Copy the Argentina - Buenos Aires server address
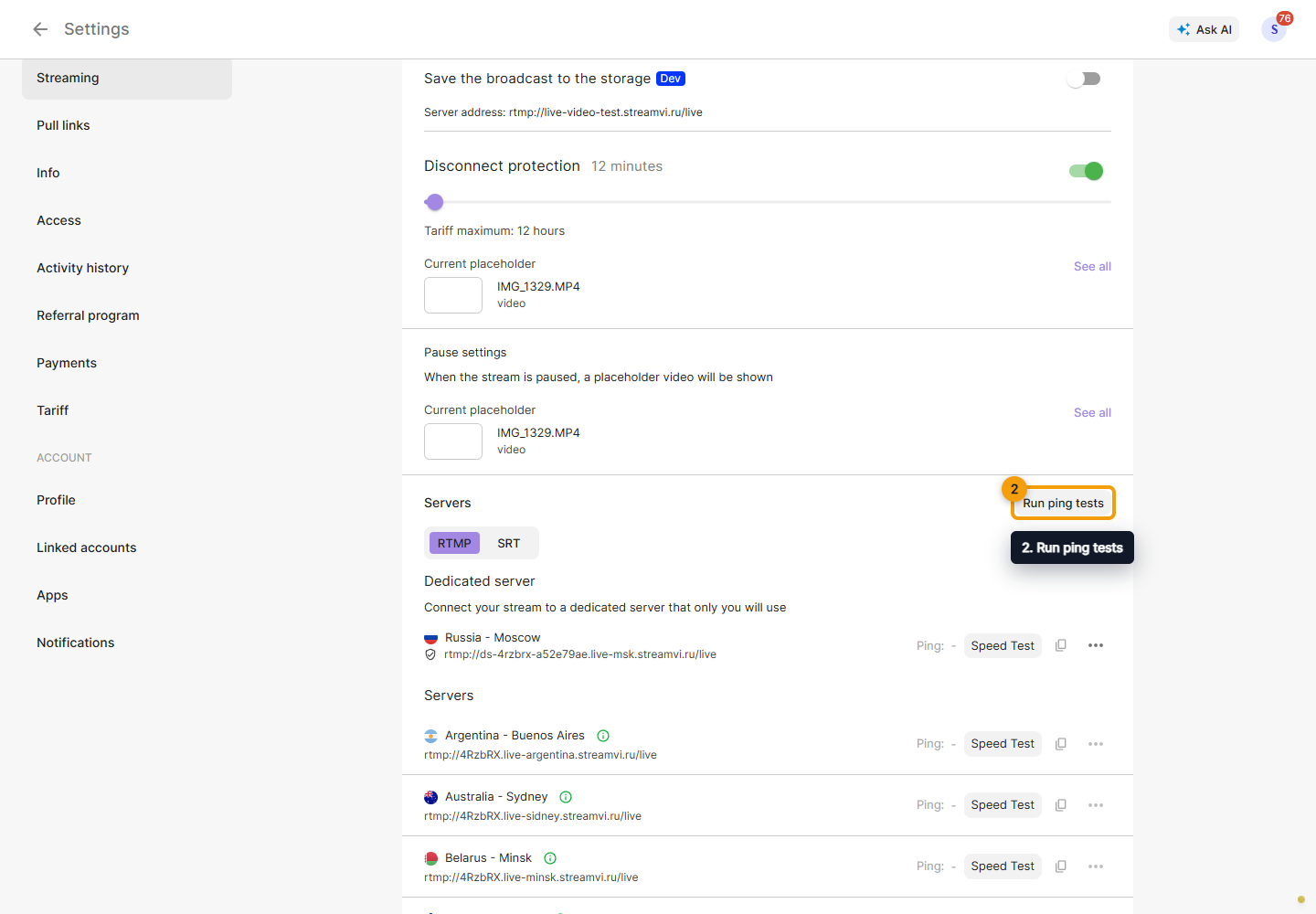The height and width of the screenshot is (914, 1316). [x=1061, y=744]
